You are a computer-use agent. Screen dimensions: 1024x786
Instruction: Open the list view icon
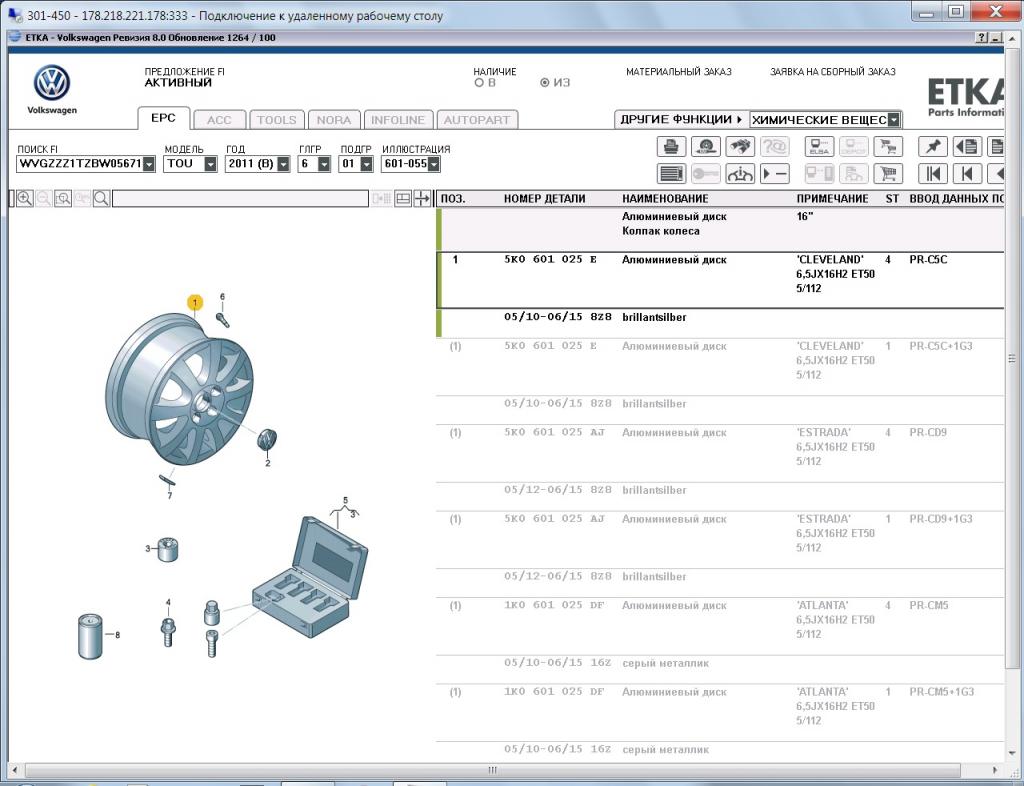(671, 174)
